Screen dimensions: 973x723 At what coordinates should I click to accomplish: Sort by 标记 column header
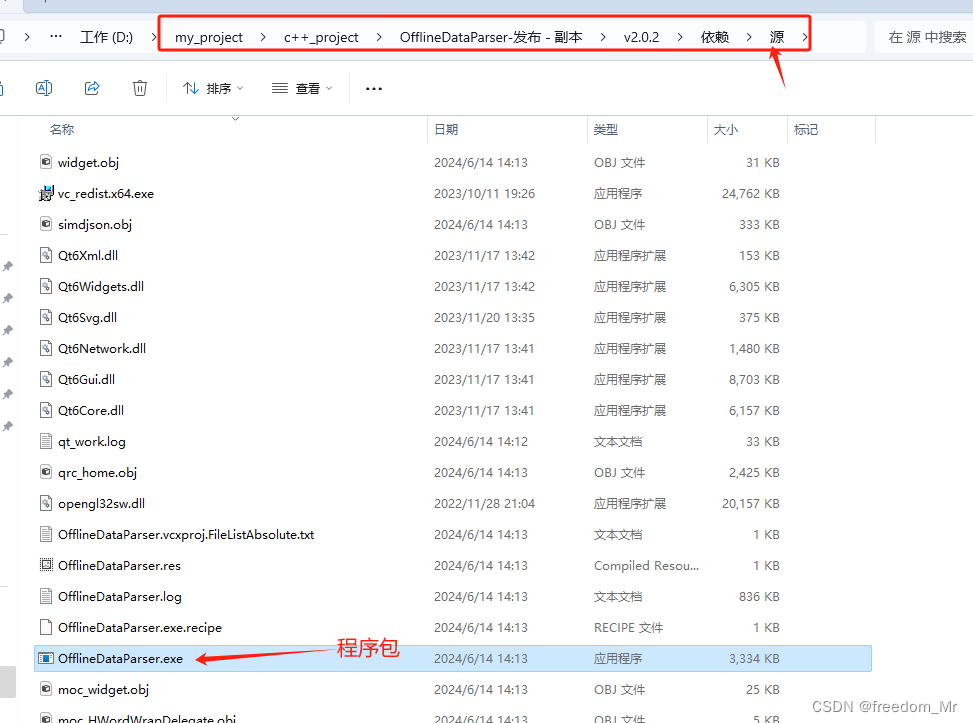pos(805,129)
